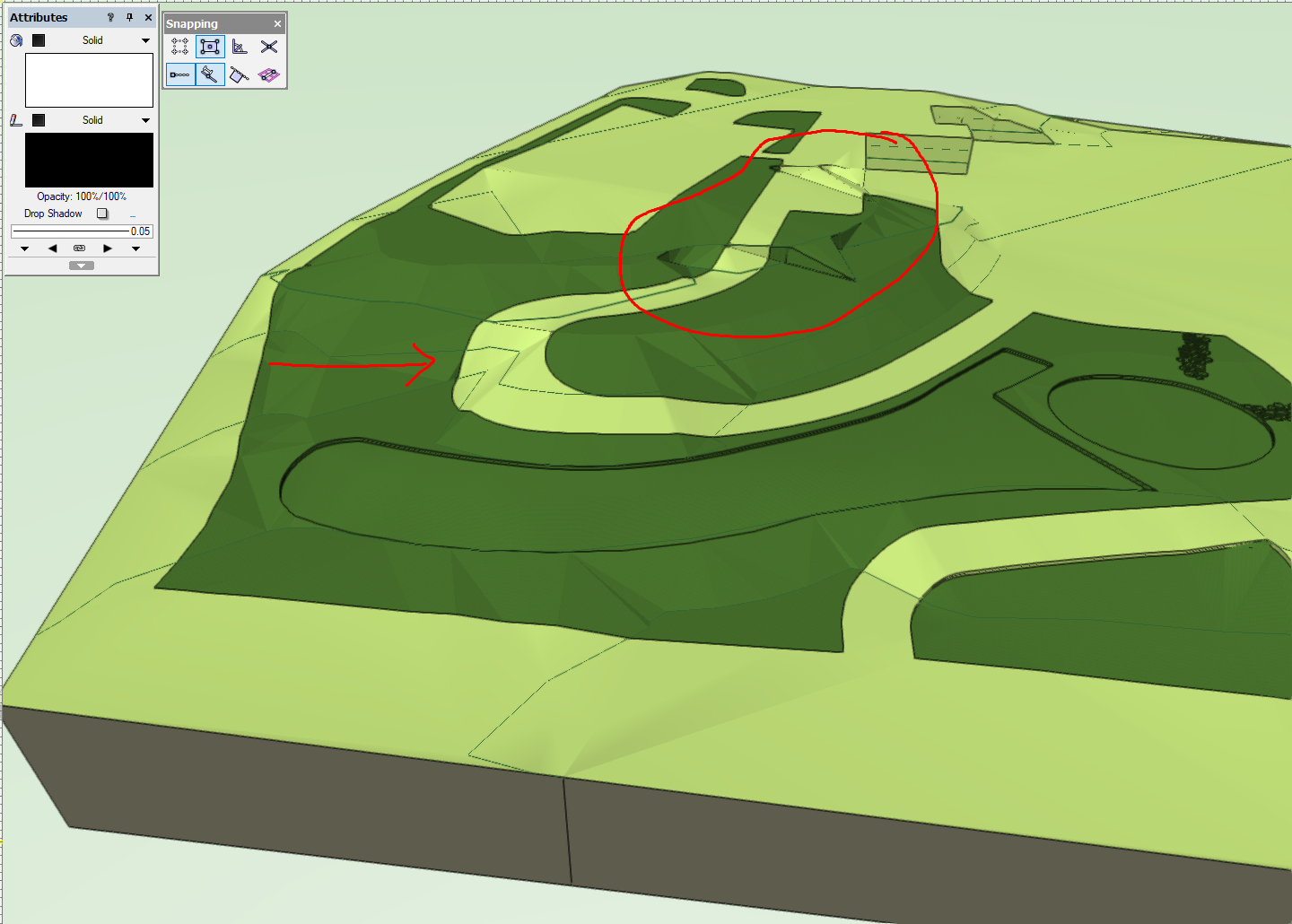Toggle the chain link between attribute arrows
This screenshot has width=1292, height=924.
pyautogui.click(x=80, y=248)
